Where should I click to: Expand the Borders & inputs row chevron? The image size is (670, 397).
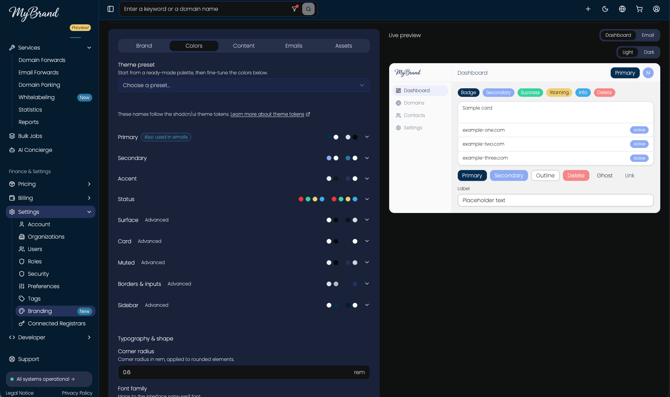pyautogui.click(x=367, y=284)
